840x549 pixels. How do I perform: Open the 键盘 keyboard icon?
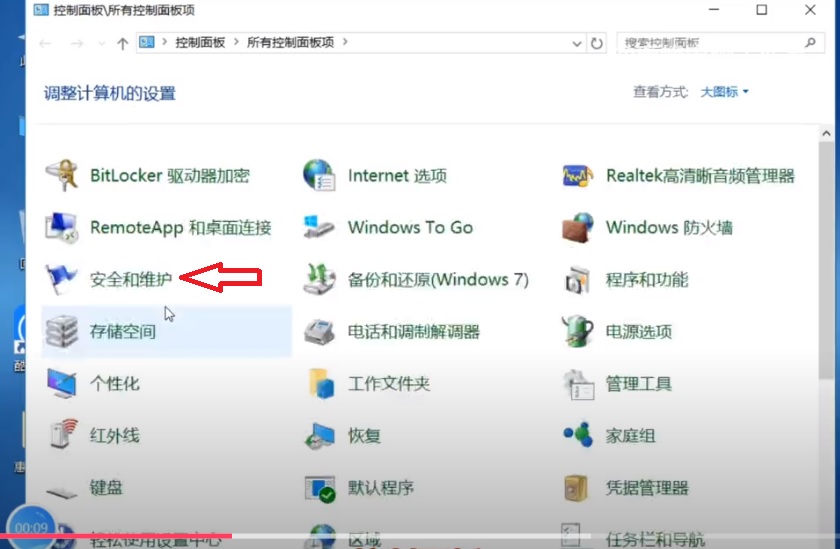[62, 490]
